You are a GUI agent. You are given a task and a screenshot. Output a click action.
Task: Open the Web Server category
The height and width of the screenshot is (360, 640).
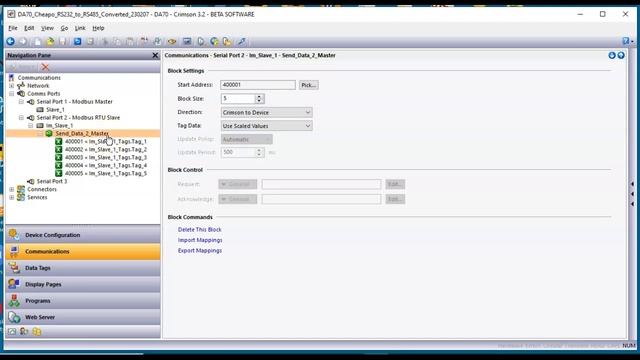point(83,317)
